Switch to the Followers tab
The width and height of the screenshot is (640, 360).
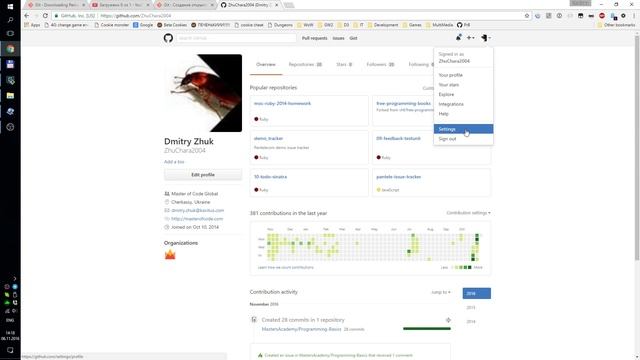[380, 64]
